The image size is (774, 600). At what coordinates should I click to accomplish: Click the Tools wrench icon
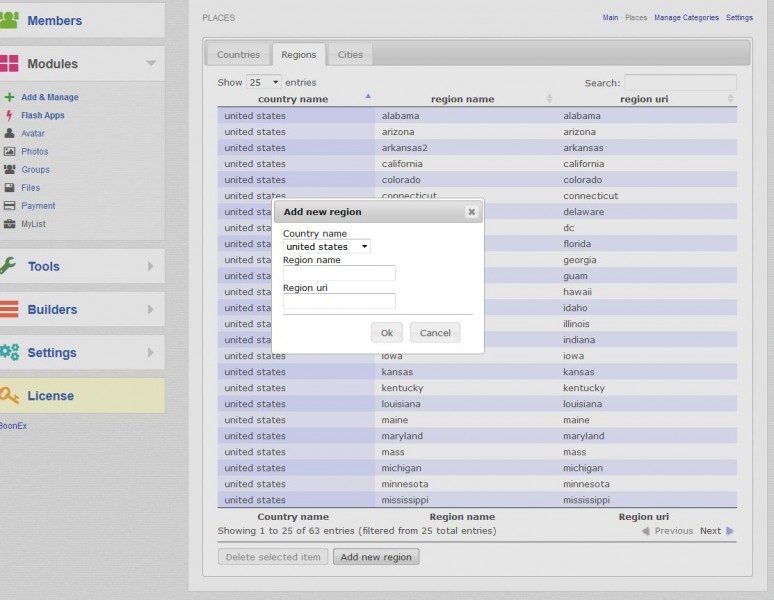[x=8, y=266]
